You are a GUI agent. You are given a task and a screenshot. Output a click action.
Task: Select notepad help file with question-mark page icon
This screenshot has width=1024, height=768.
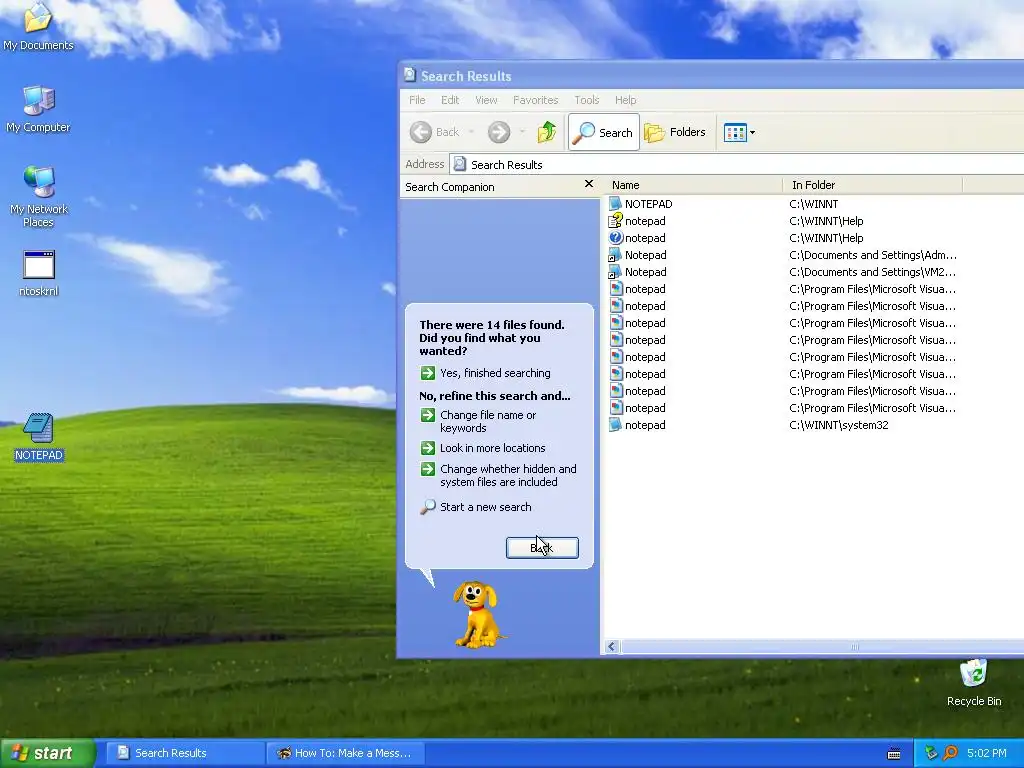coord(637,221)
